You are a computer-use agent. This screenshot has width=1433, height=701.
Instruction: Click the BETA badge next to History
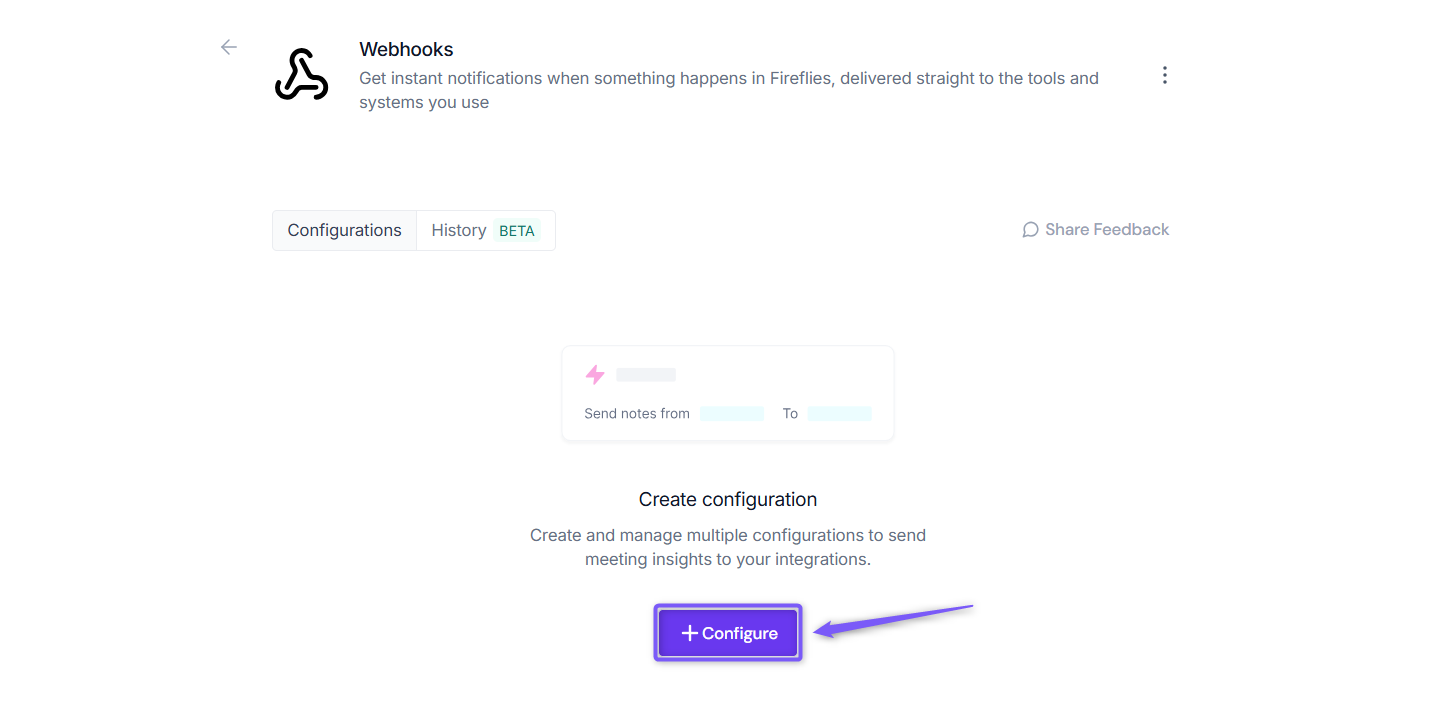pyautogui.click(x=517, y=231)
